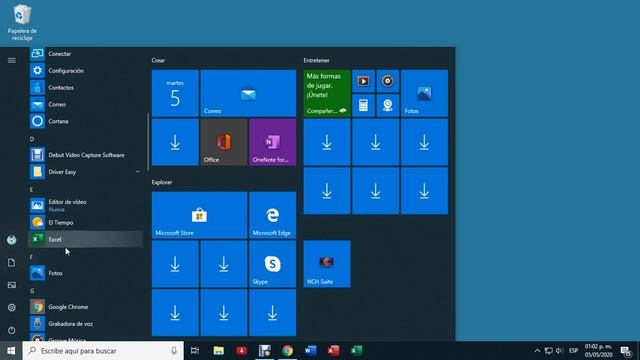This screenshot has width=640, height=360.
Task: Open Word from the taskbar
Action: (310, 351)
